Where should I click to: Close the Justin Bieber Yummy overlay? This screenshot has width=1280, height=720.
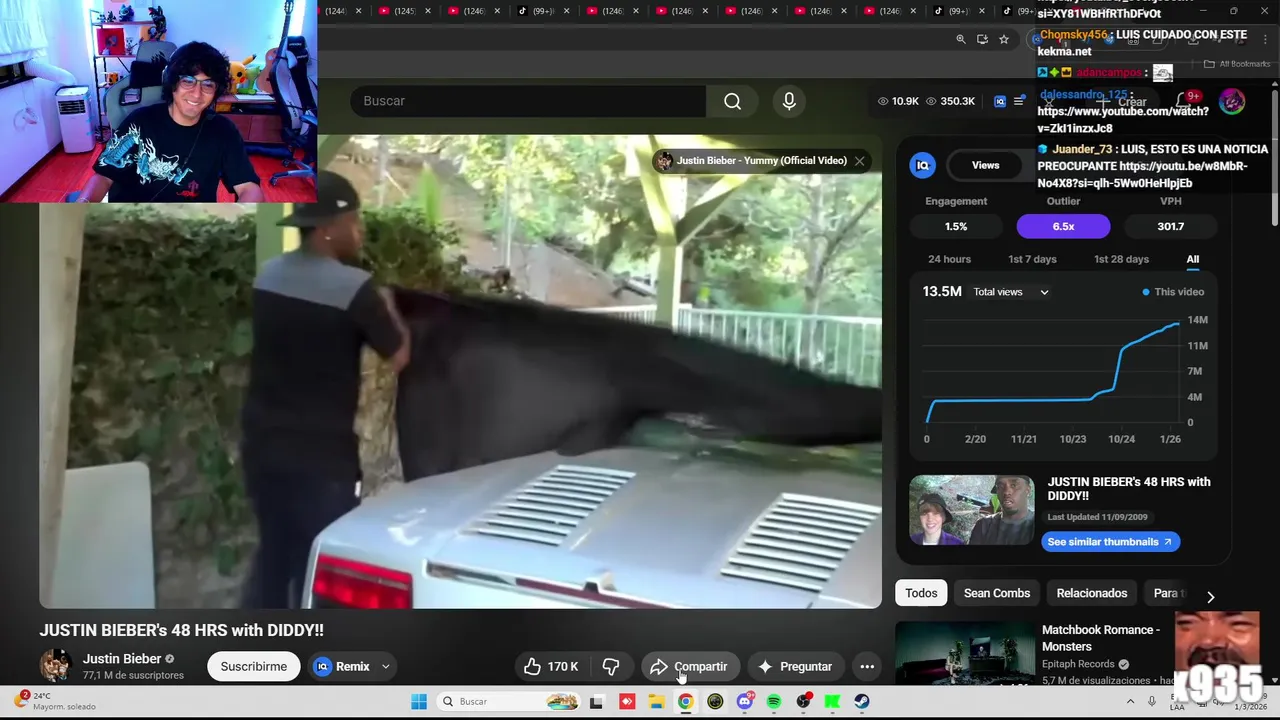click(x=859, y=161)
